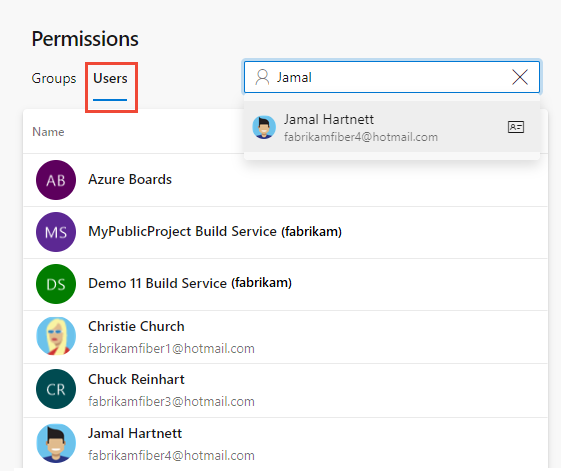Click the MS purple avatar
Image resolution: width=561 pixels, height=471 pixels.
(56, 232)
